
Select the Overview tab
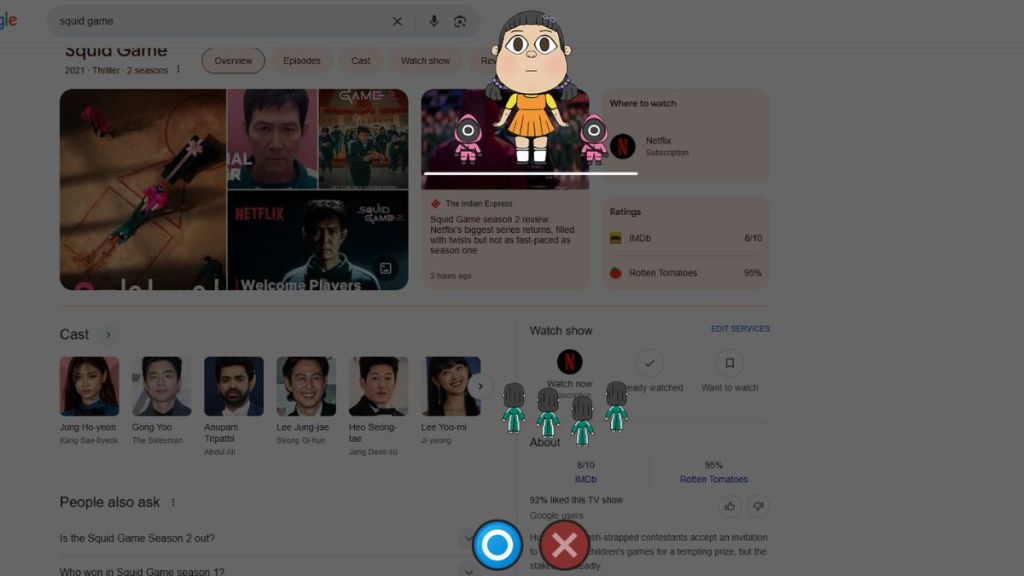coord(233,61)
